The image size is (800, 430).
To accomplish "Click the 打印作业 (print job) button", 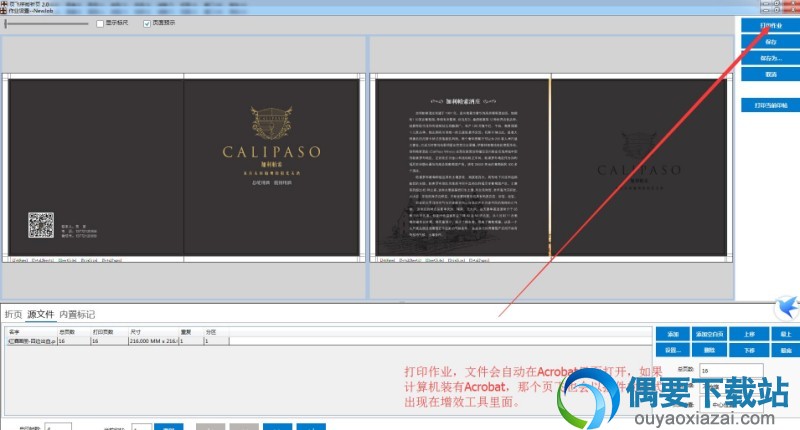I will click(770, 26).
